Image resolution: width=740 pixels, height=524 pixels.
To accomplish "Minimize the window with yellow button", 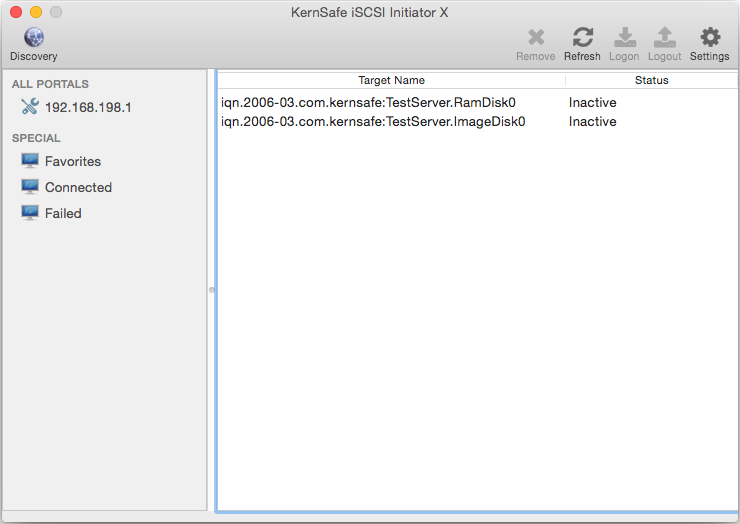I will [x=36, y=12].
